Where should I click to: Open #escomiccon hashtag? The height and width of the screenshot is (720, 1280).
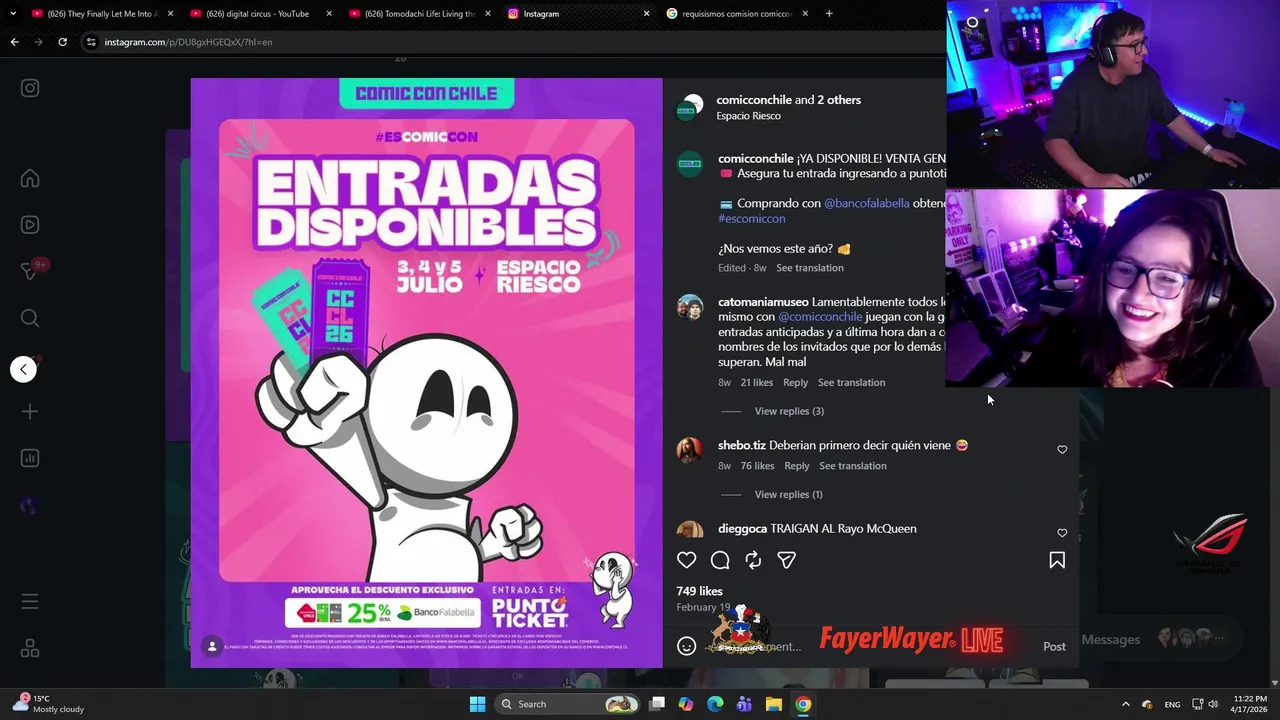point(751,218)
